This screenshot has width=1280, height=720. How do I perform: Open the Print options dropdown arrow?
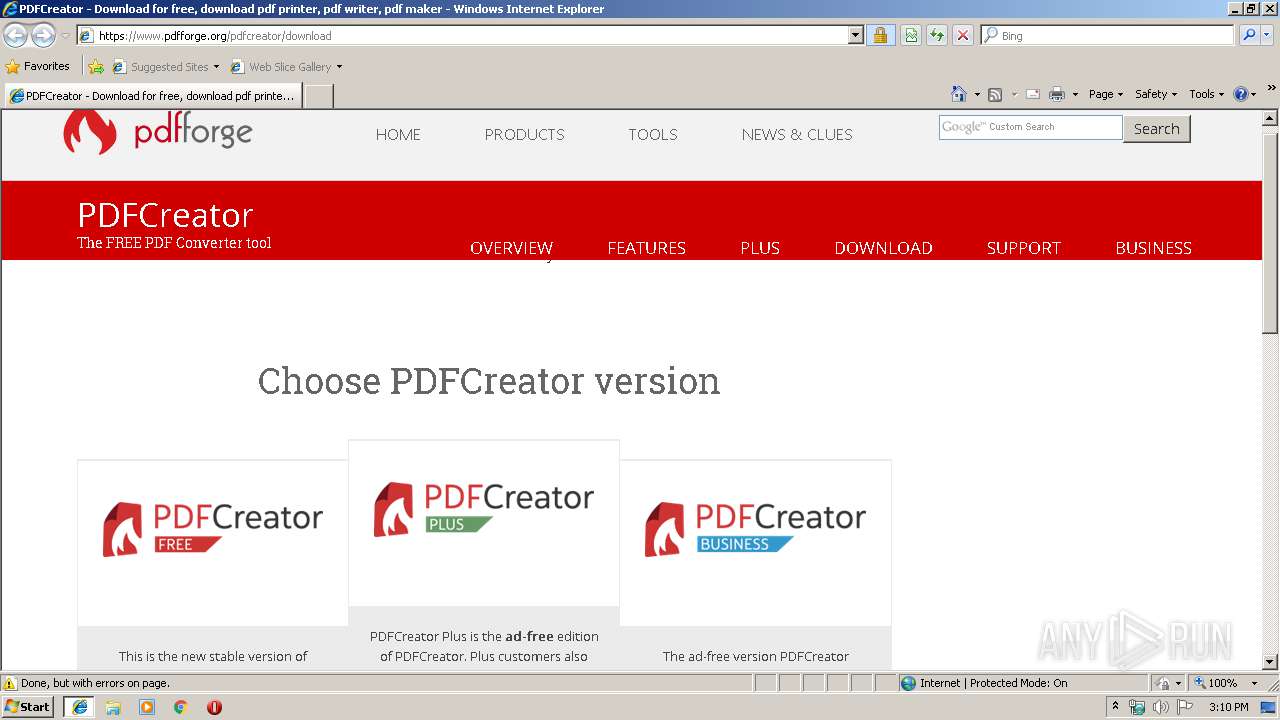(1075, 94)
